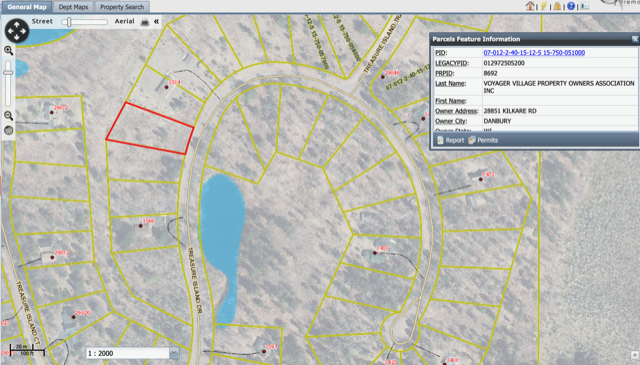Click the home icon in top toolbar
640x365 pixels.
[530, 6]
